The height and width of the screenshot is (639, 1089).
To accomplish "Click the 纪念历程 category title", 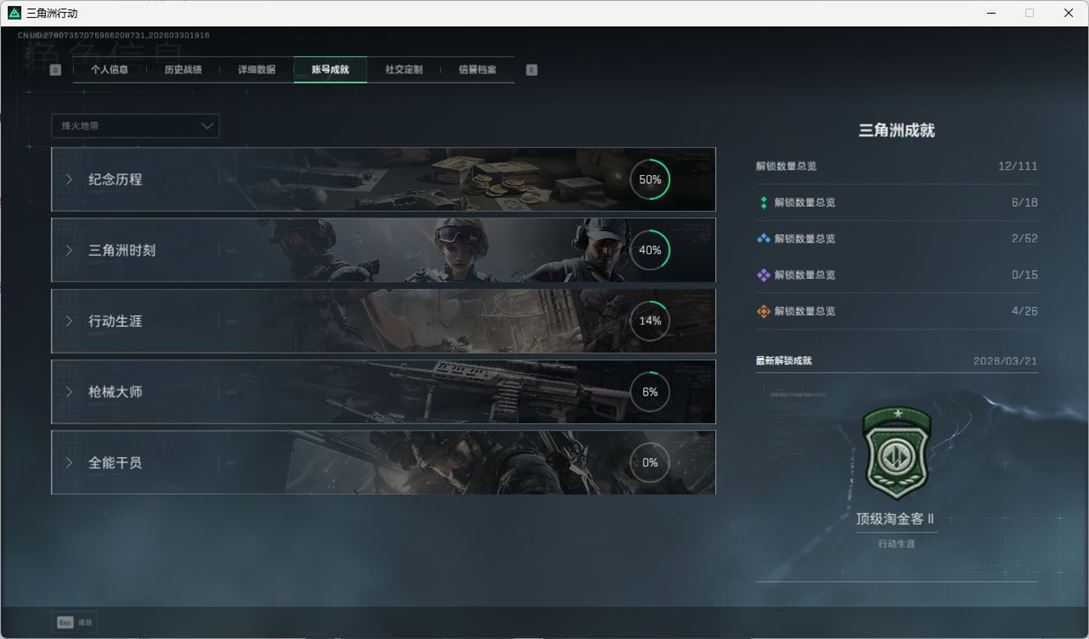I will click(115, 179).
